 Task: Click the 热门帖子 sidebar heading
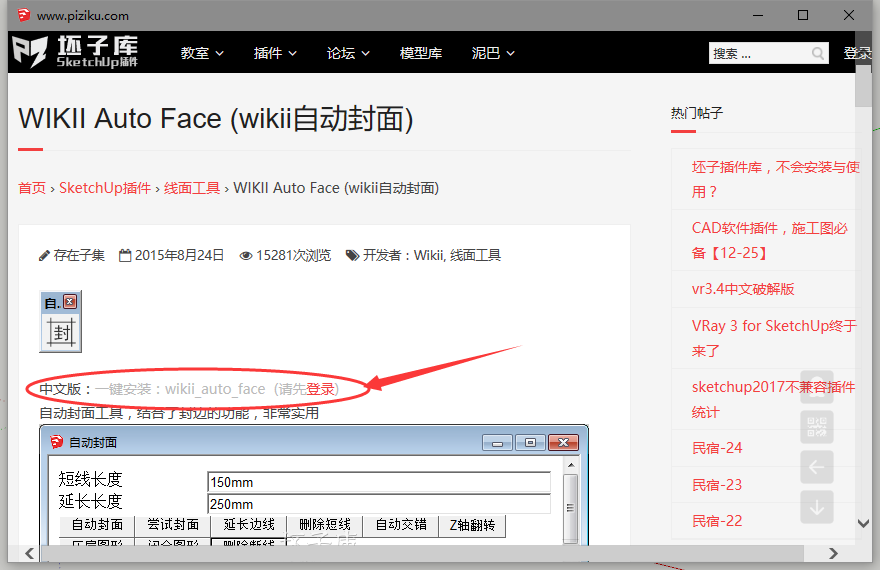click(697, 113)
